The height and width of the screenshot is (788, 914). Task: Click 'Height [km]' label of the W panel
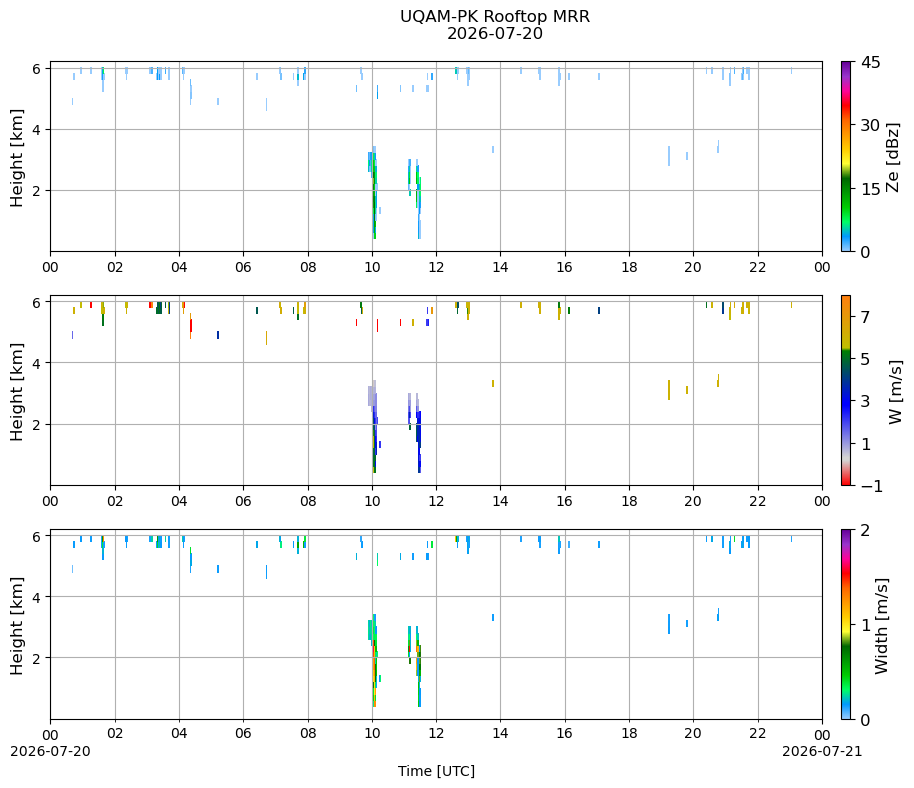(x=16, y=392)
